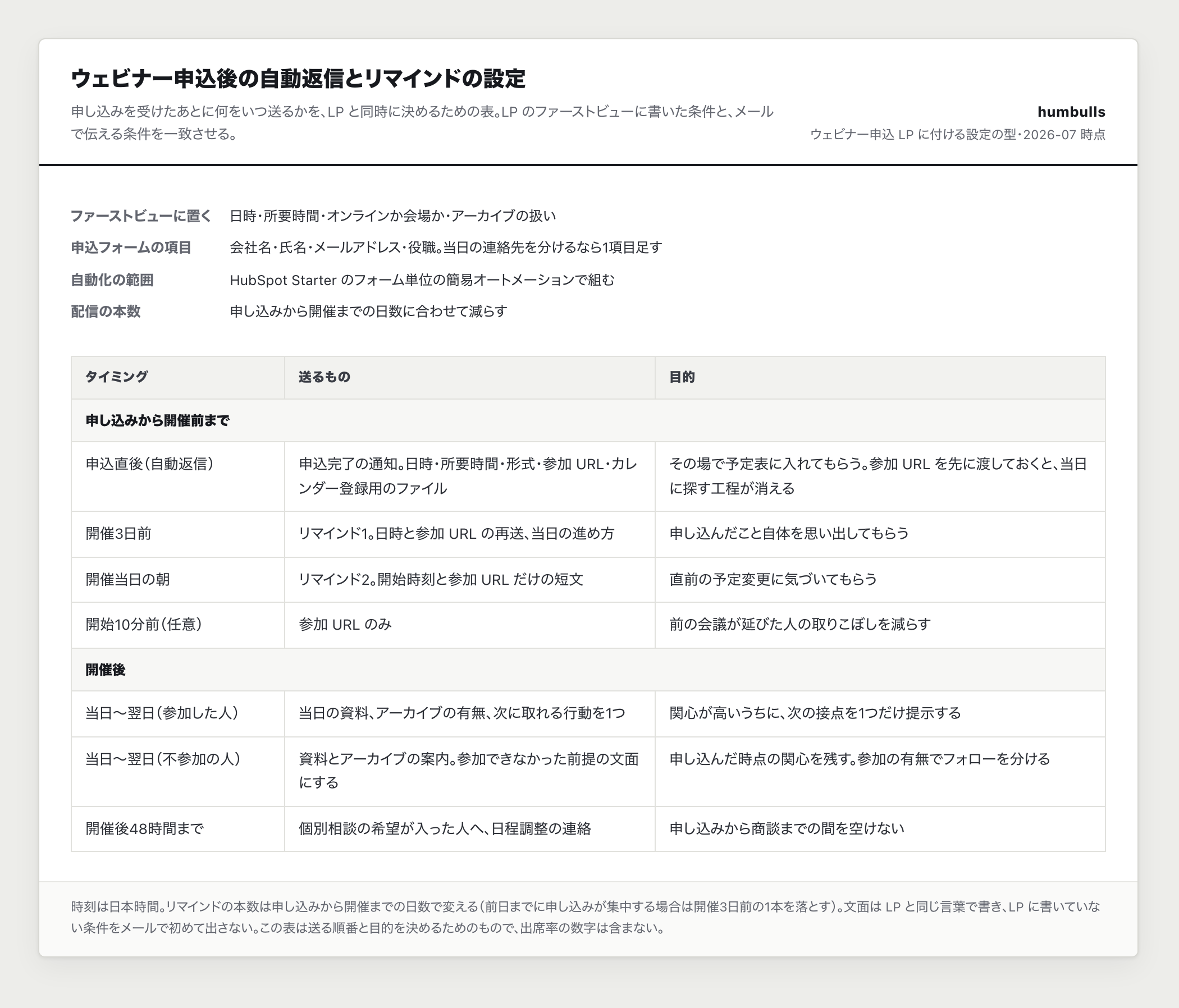
Task: Click the cell 直前の予定変更に気づいてもらう
Action: click(880, 580)
